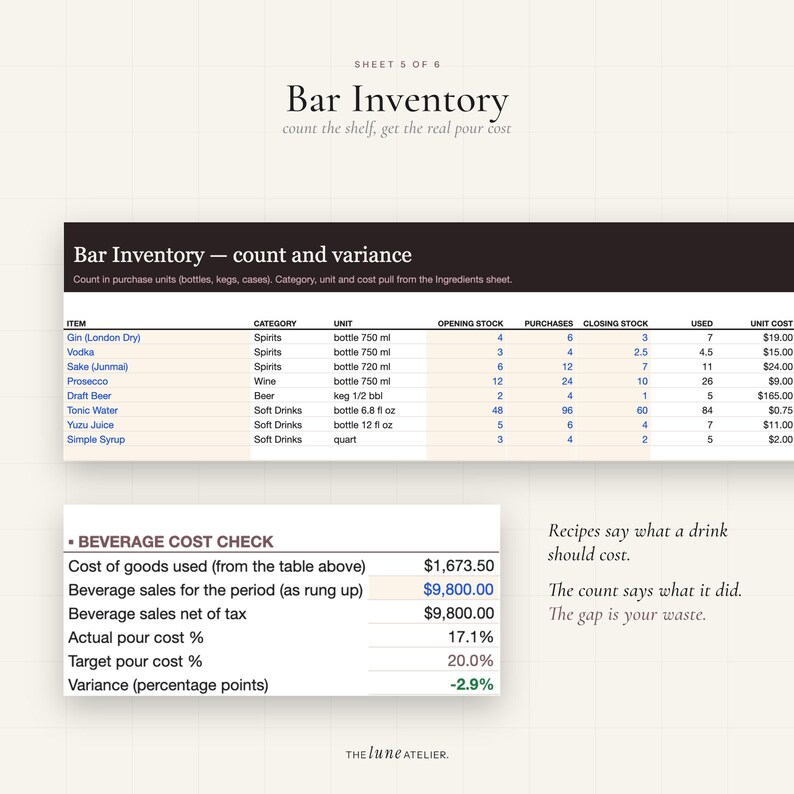
Task: Click the actual pour cost 17.1%
Action: [470, 637]
